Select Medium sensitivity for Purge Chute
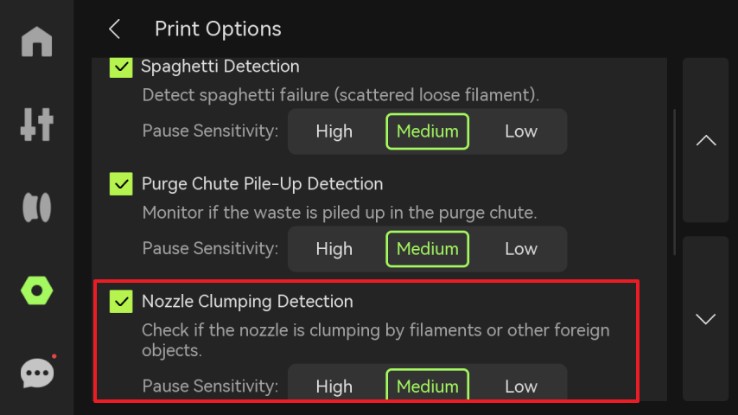738x415 pixels. 427,249
